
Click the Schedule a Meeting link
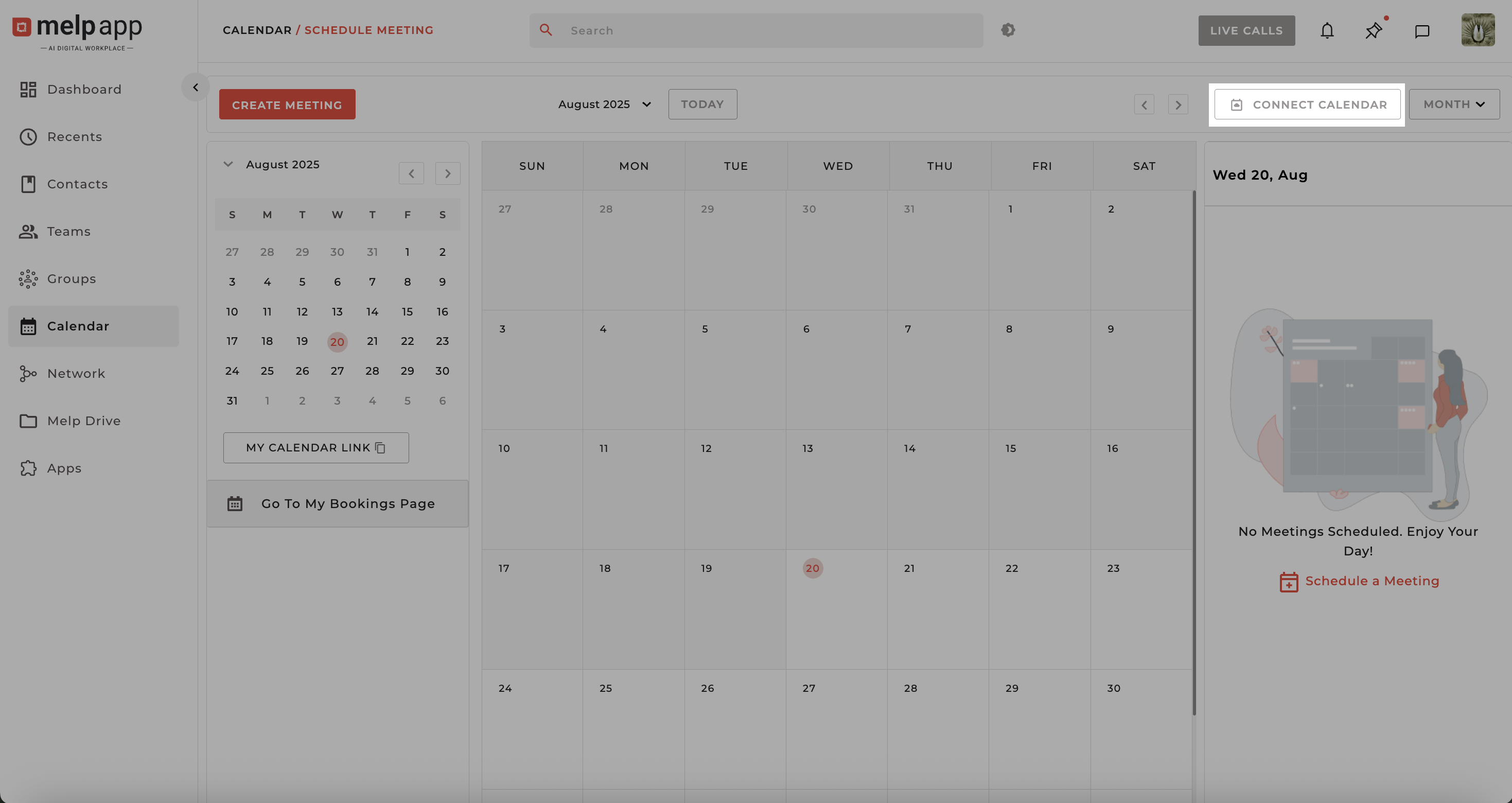(1372, 581)
